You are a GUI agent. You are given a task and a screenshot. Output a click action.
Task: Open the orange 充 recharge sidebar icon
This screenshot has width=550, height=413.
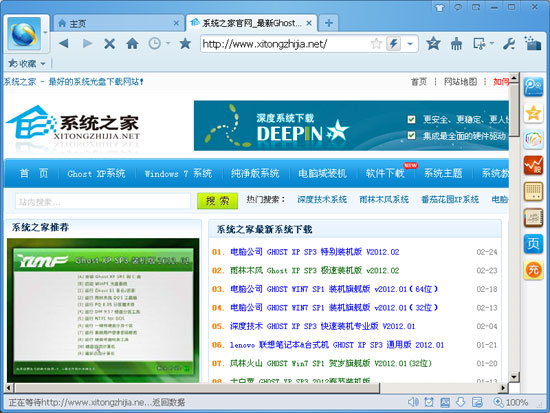click(x=533, y=270)
